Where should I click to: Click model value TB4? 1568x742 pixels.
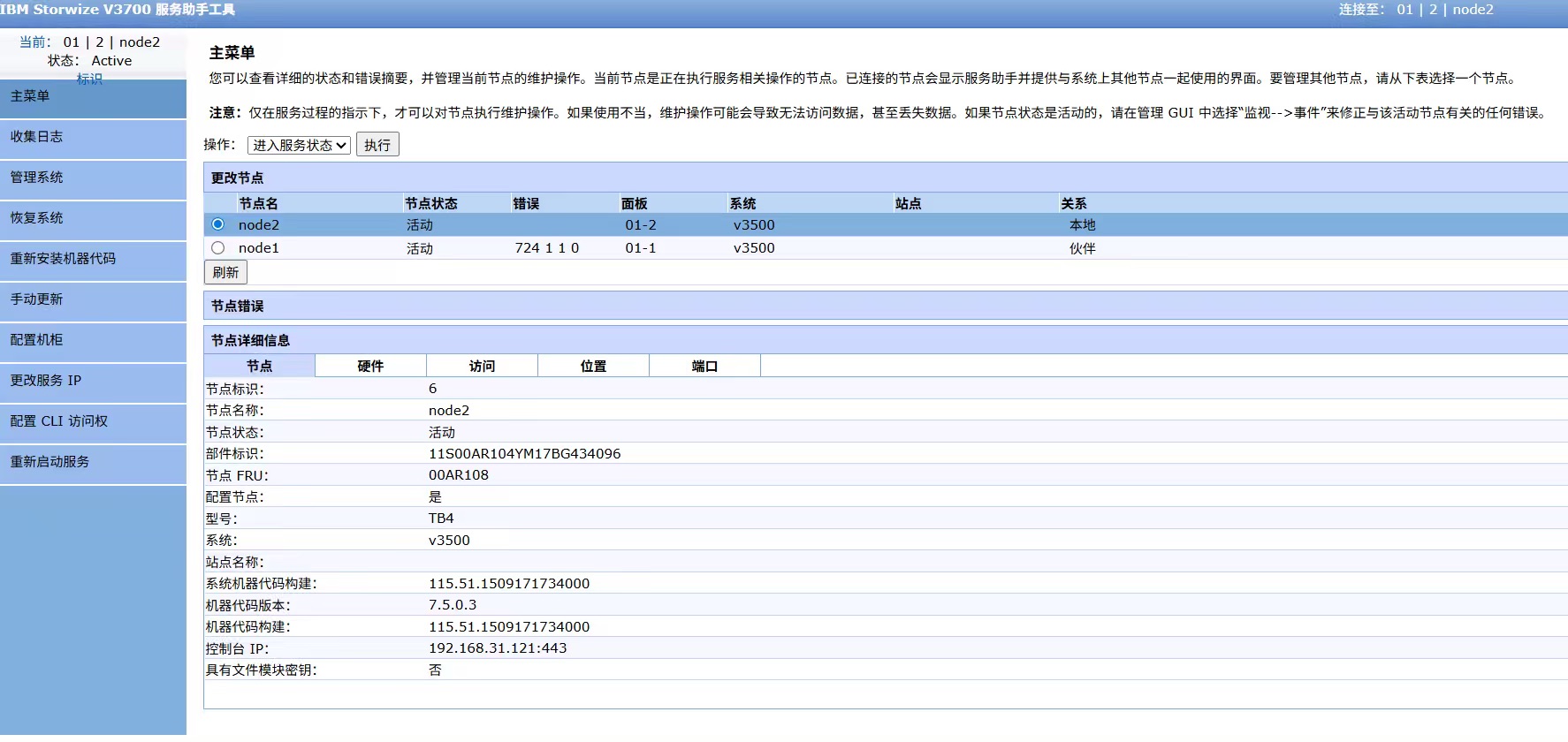click(441, 519)
